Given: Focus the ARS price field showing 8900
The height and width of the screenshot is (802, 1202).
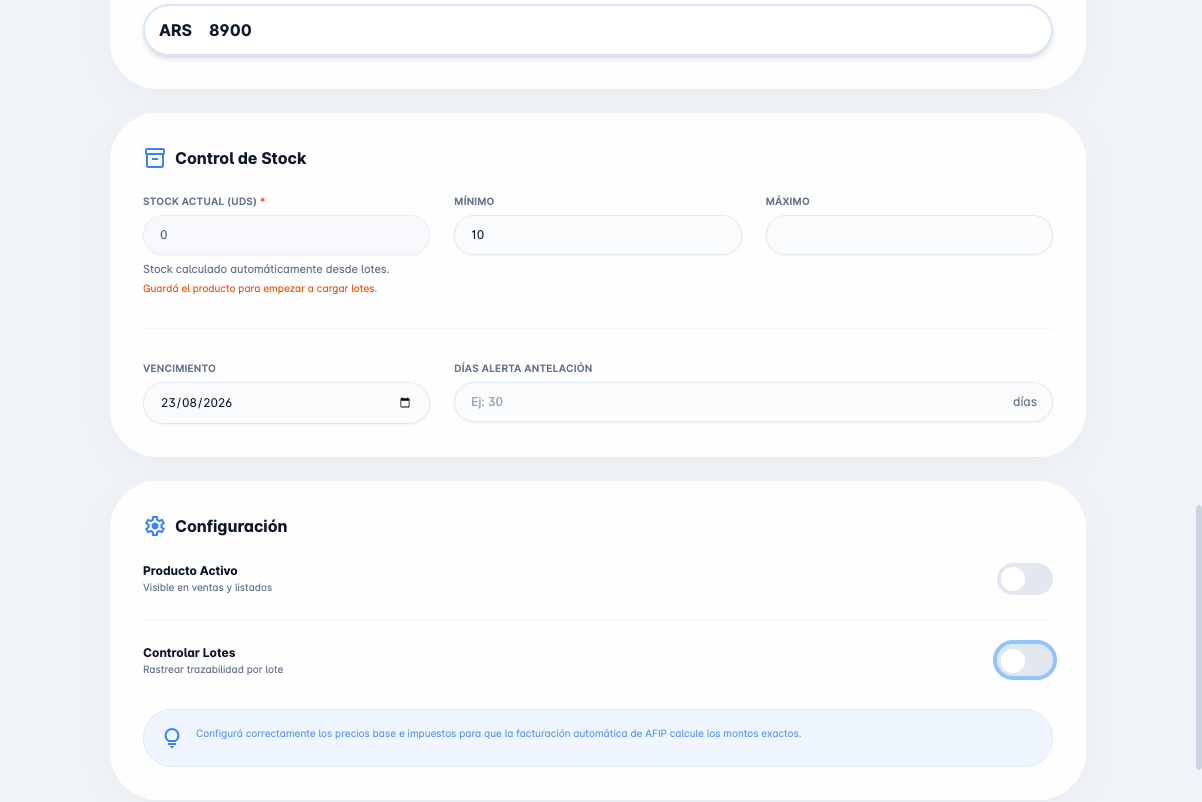Looking at the screenshot, I should [x=598, y=30].
